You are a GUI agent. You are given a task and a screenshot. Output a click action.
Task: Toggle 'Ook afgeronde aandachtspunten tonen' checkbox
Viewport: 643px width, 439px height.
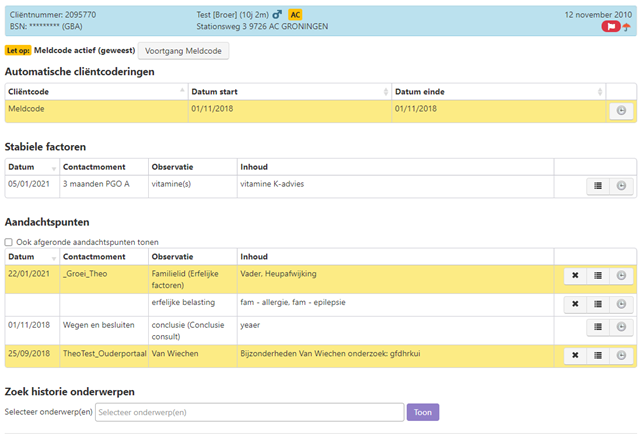[x=10, y=242]
